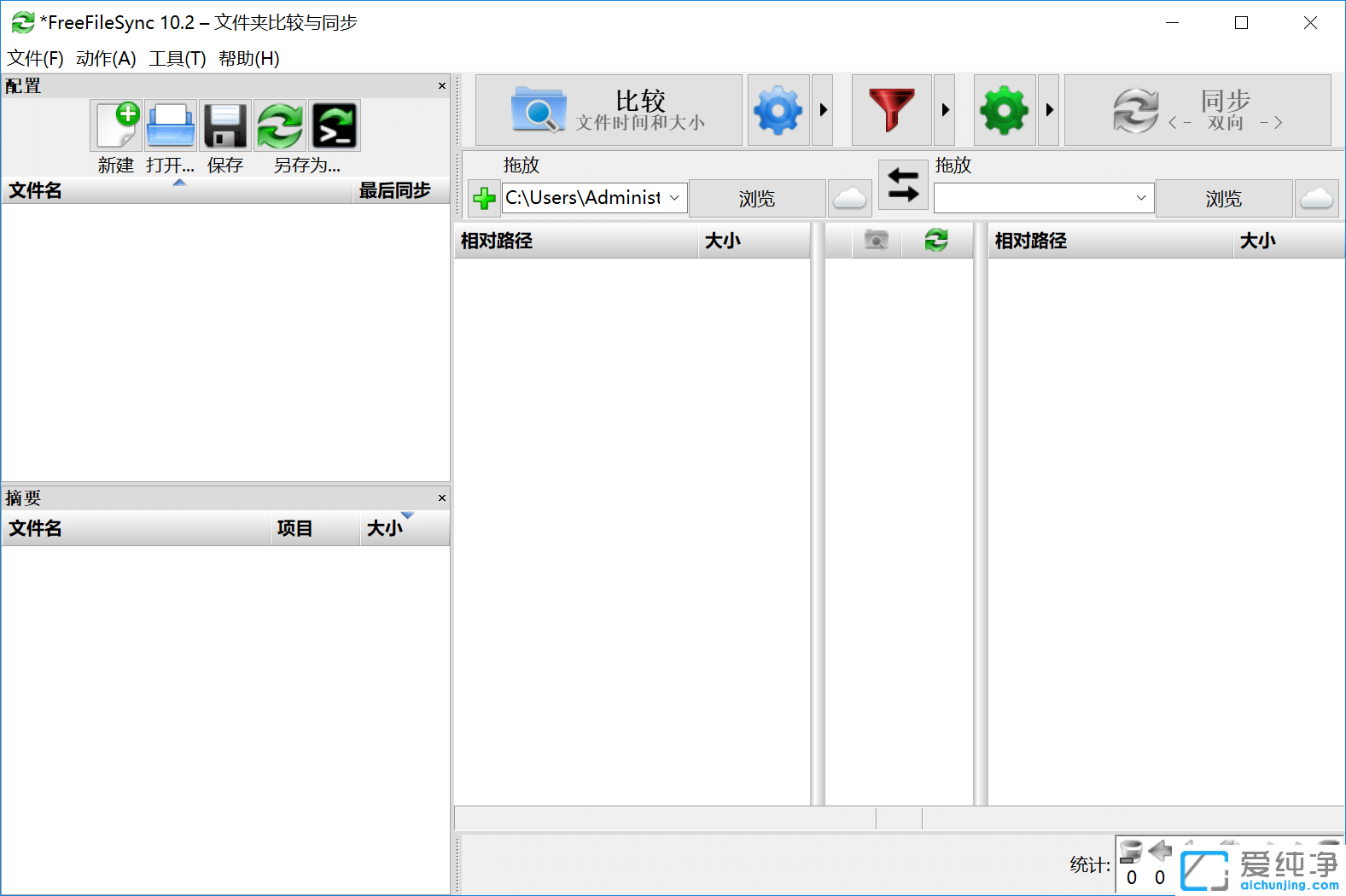Click the right folder path input field

1033,198
